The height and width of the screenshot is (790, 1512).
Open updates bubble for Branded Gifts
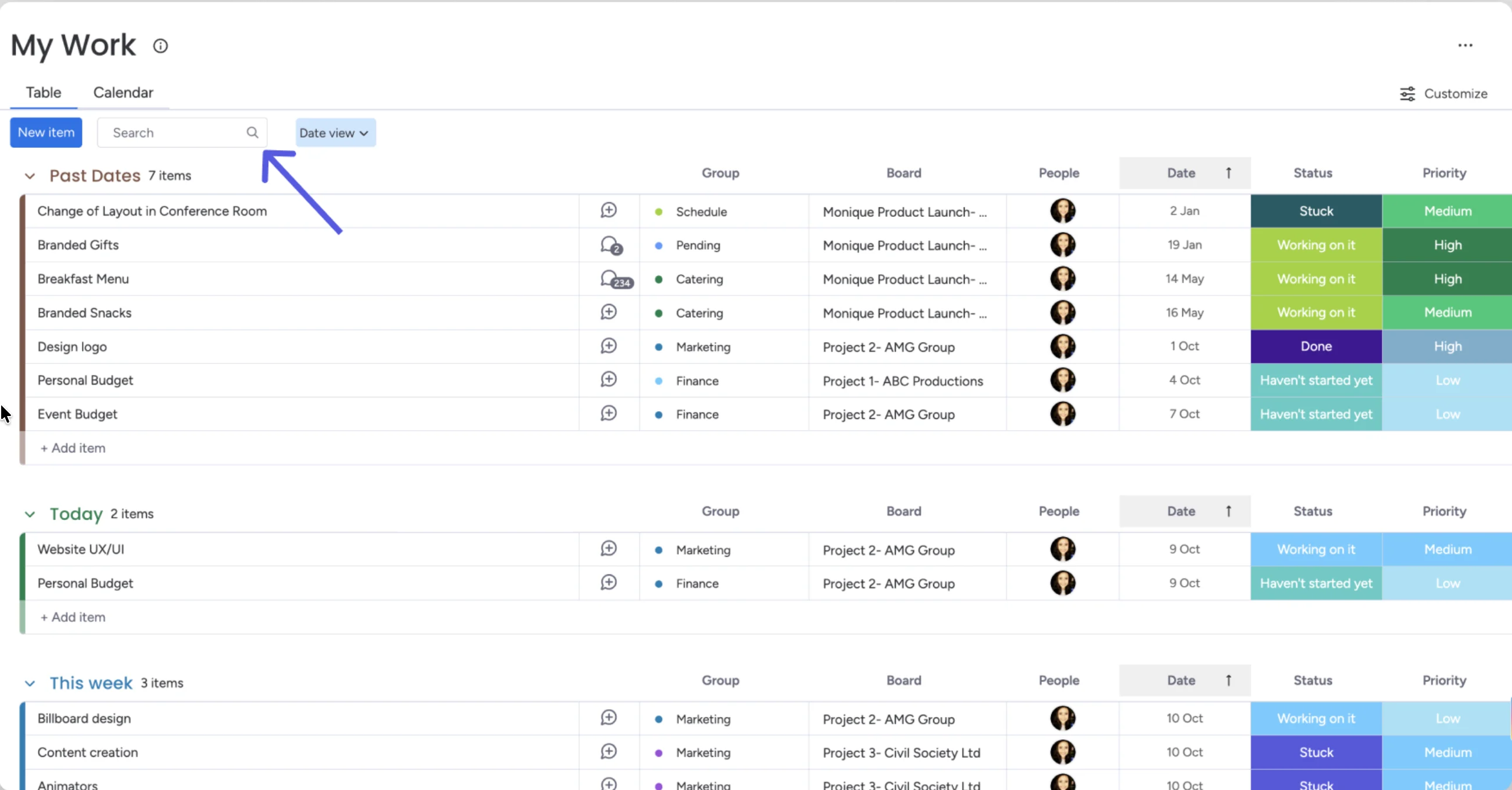pyautogui.click(x=611, y=245)
